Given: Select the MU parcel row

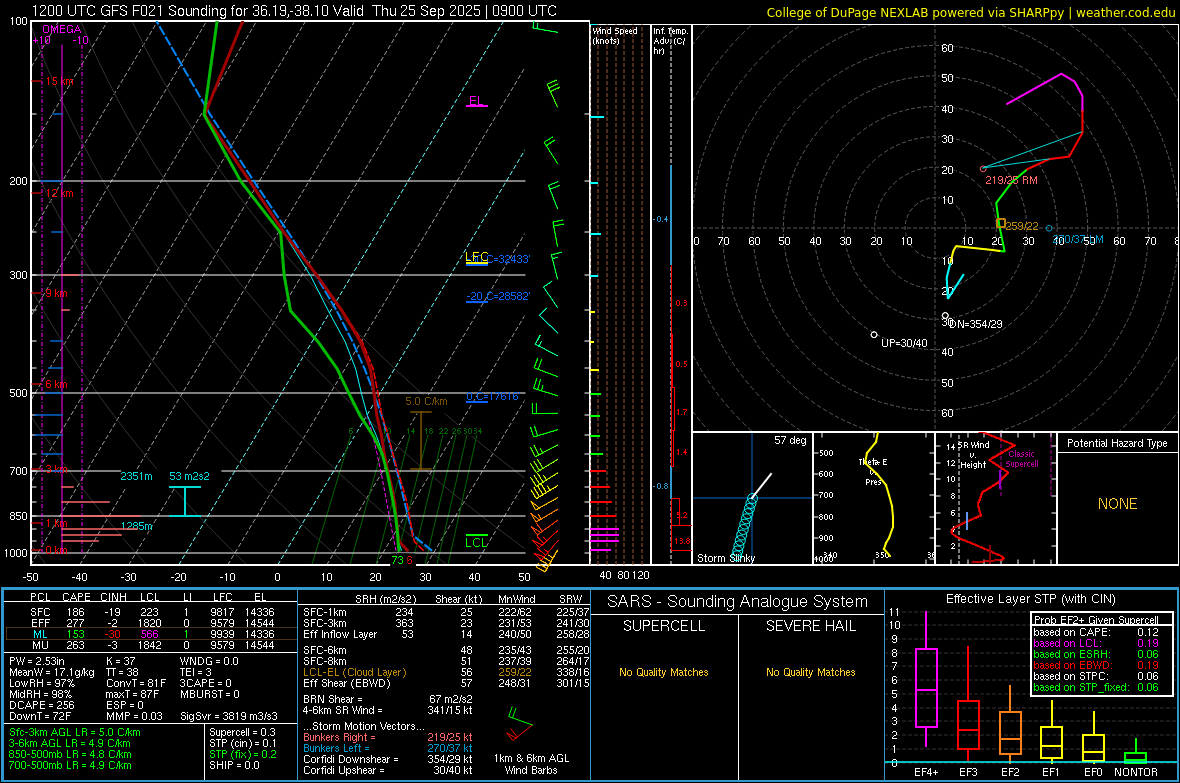Looking at the screenshot, I should point(151,645).
